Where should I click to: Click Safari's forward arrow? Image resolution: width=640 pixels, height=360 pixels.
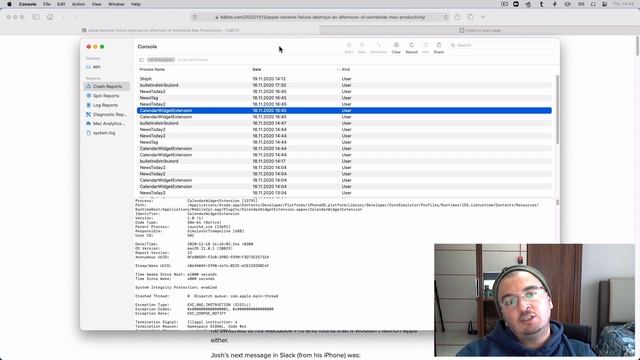75,17
